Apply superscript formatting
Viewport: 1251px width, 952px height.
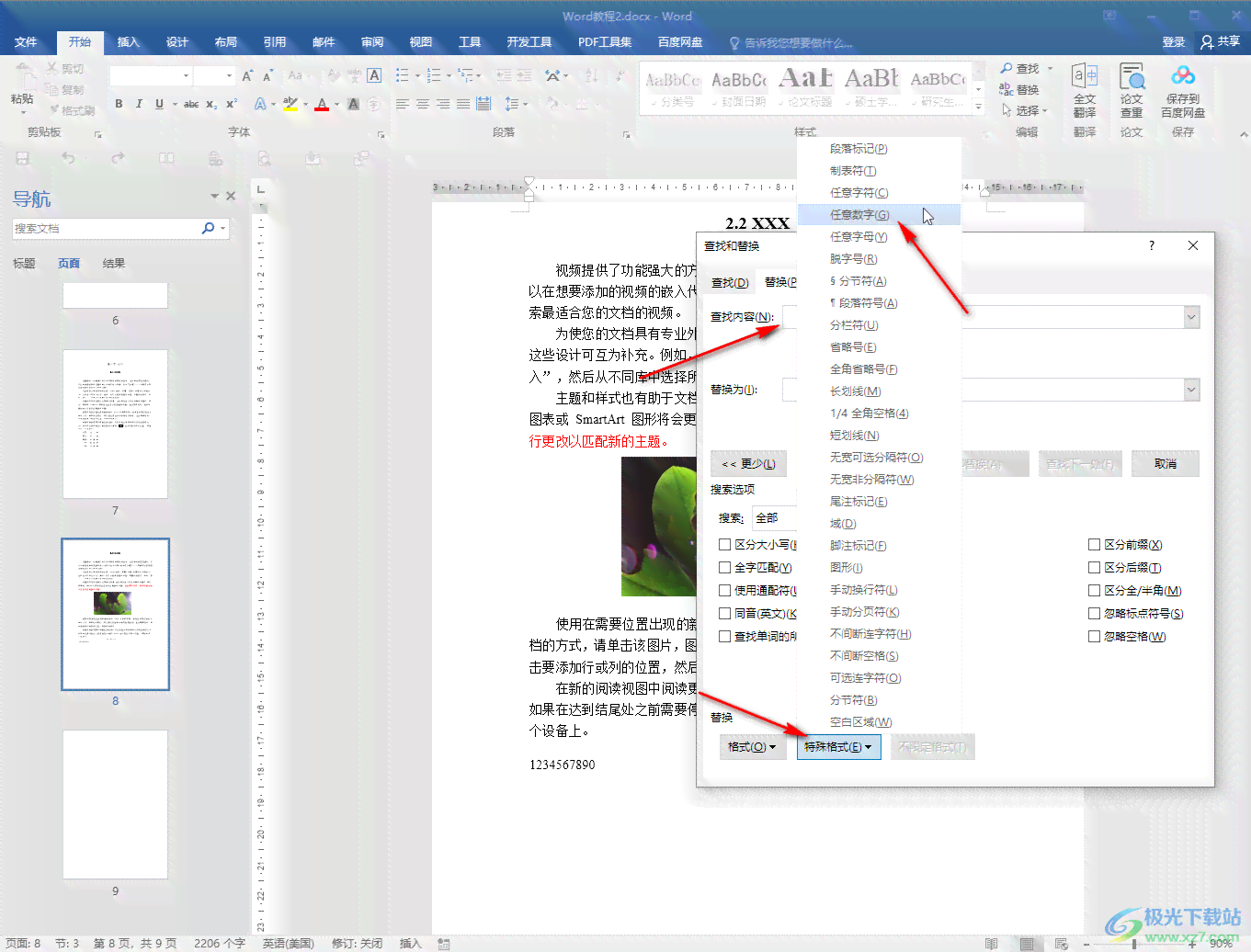[232, 104]
